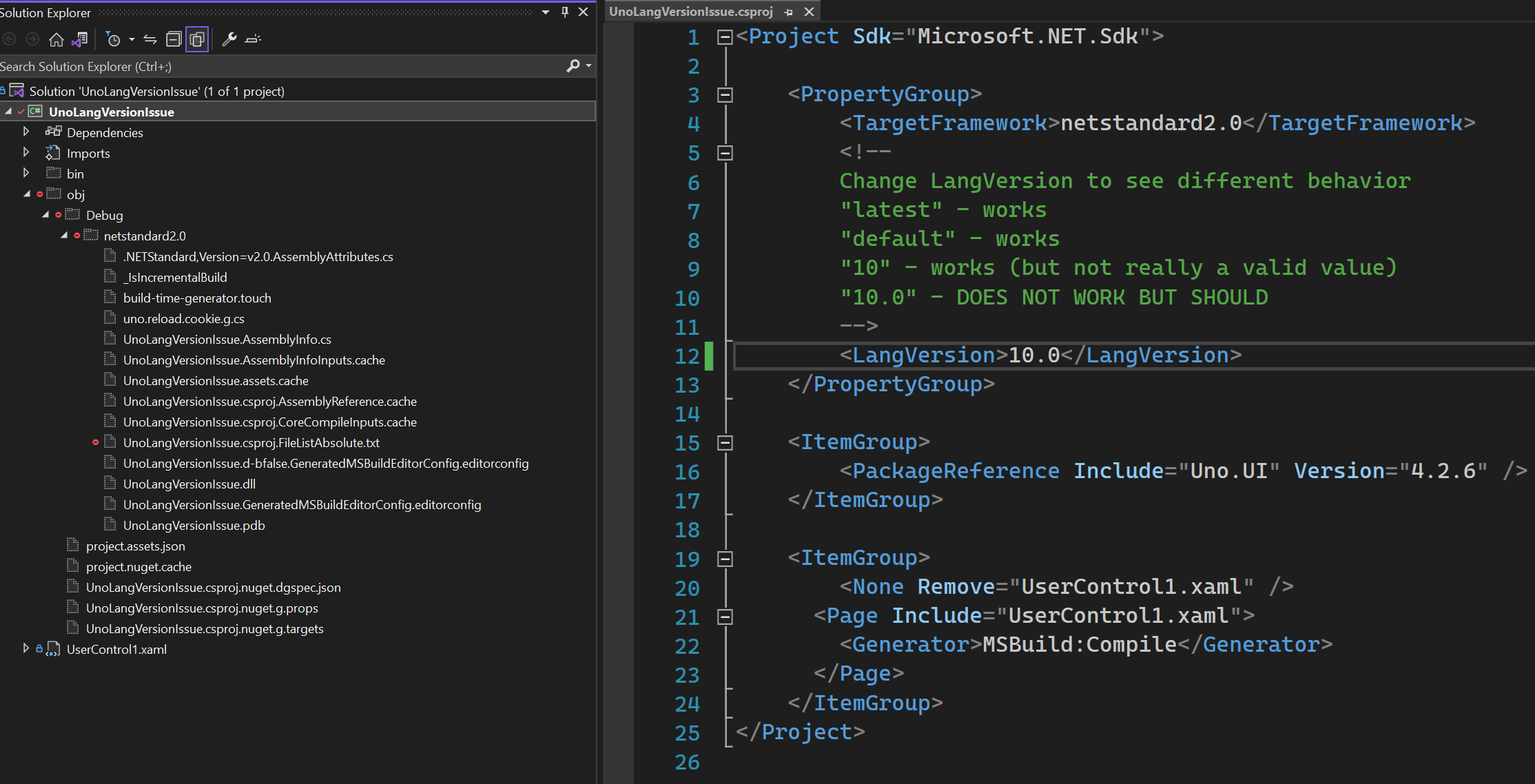
Task: Open Properties using the wrench icon
Action: coord(229,39)
